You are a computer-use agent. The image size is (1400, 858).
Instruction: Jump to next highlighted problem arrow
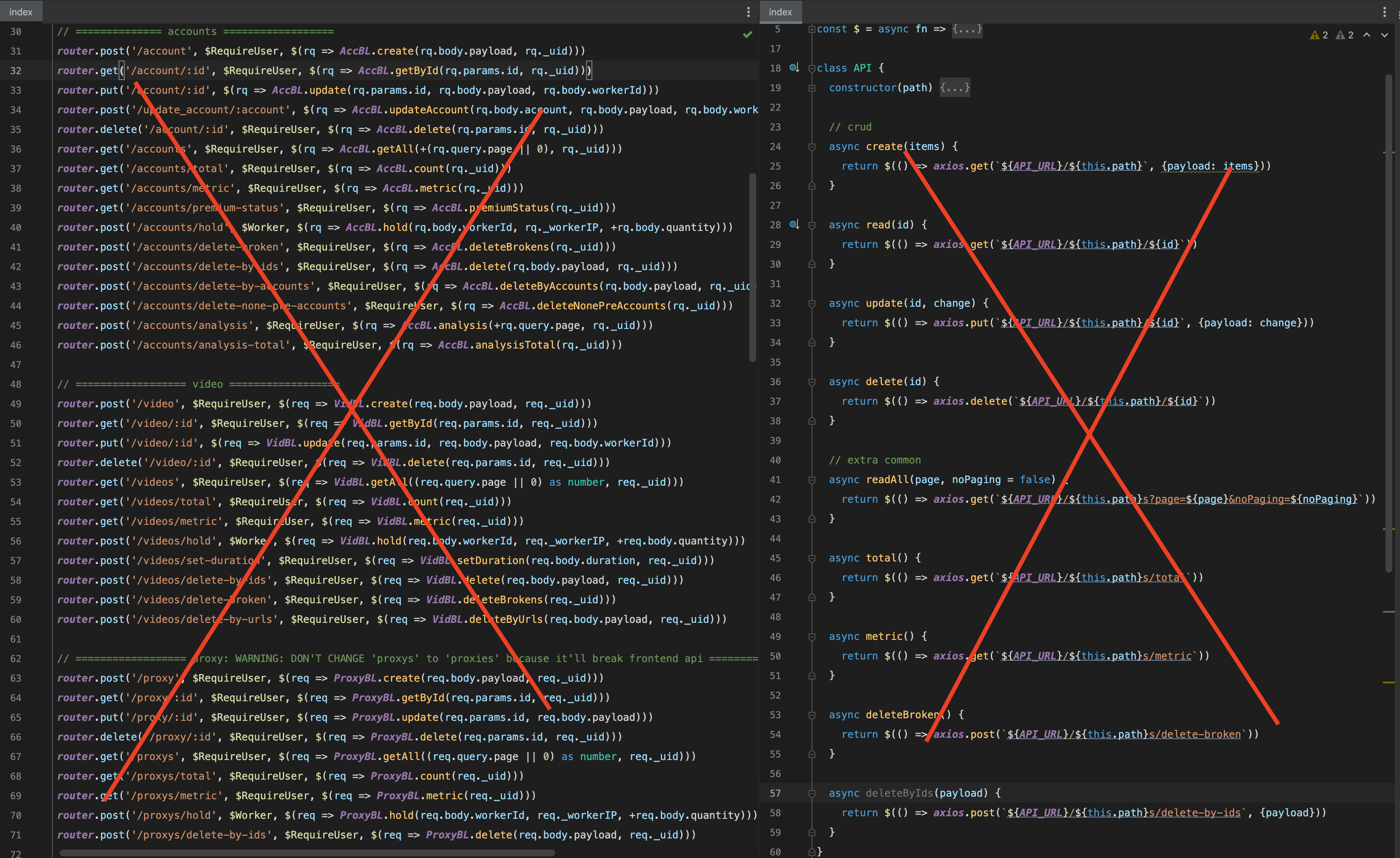(x=1385, y=35)
